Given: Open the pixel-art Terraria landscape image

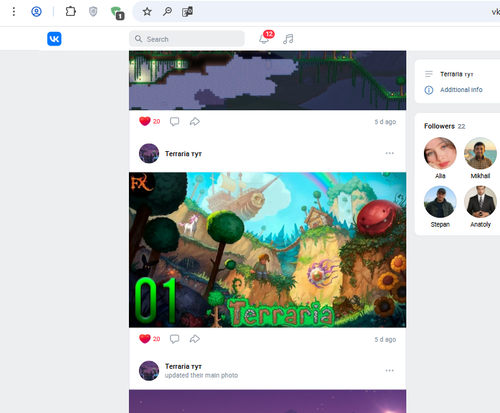Looking at the screenshot, I should coord(267,80).
